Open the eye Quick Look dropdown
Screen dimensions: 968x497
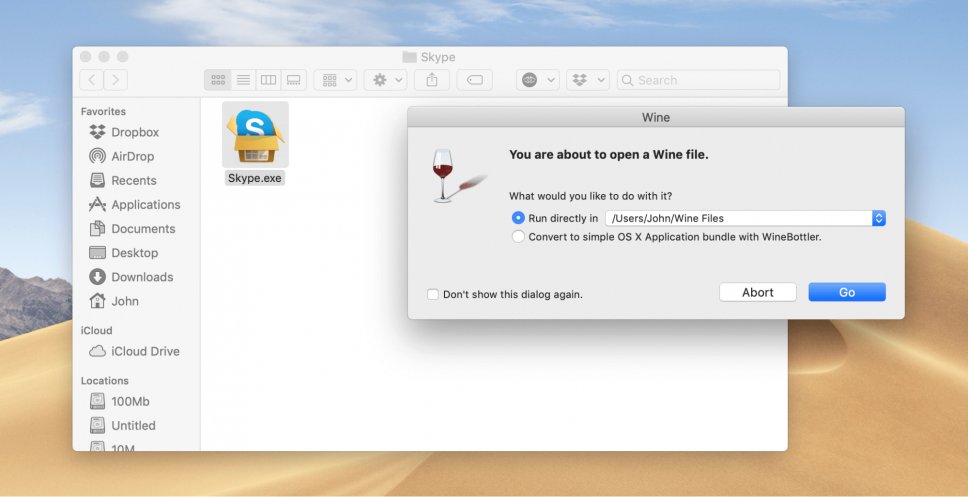(538, 80)
